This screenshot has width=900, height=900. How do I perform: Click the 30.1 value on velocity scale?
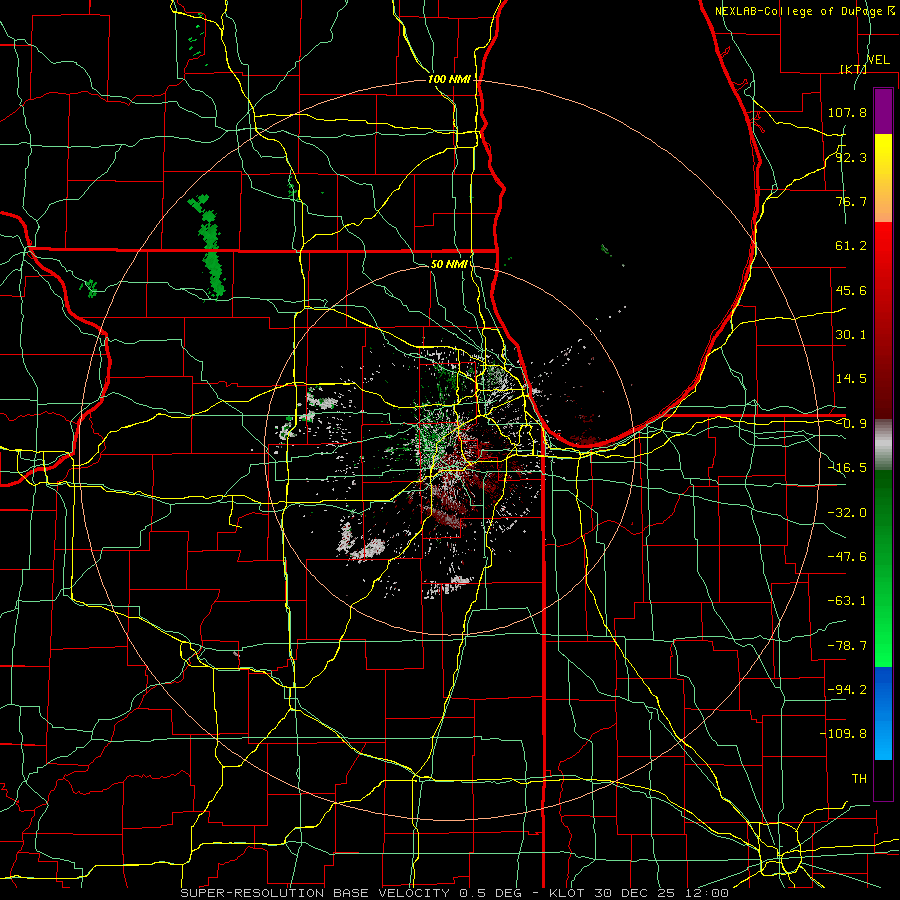tap(851, 335)
